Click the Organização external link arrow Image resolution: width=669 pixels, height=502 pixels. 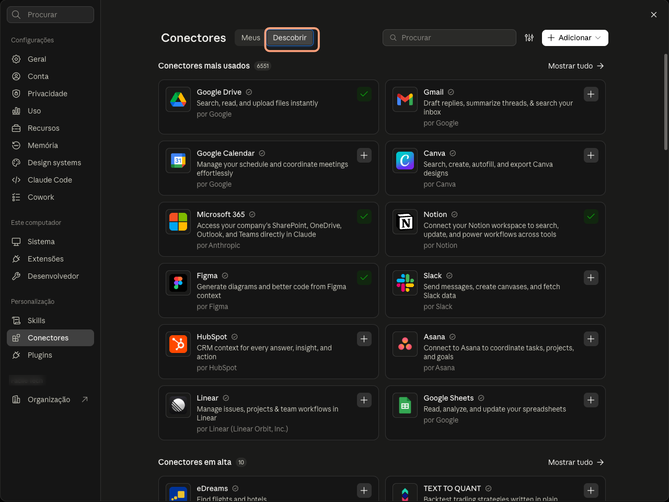point(85,399)
